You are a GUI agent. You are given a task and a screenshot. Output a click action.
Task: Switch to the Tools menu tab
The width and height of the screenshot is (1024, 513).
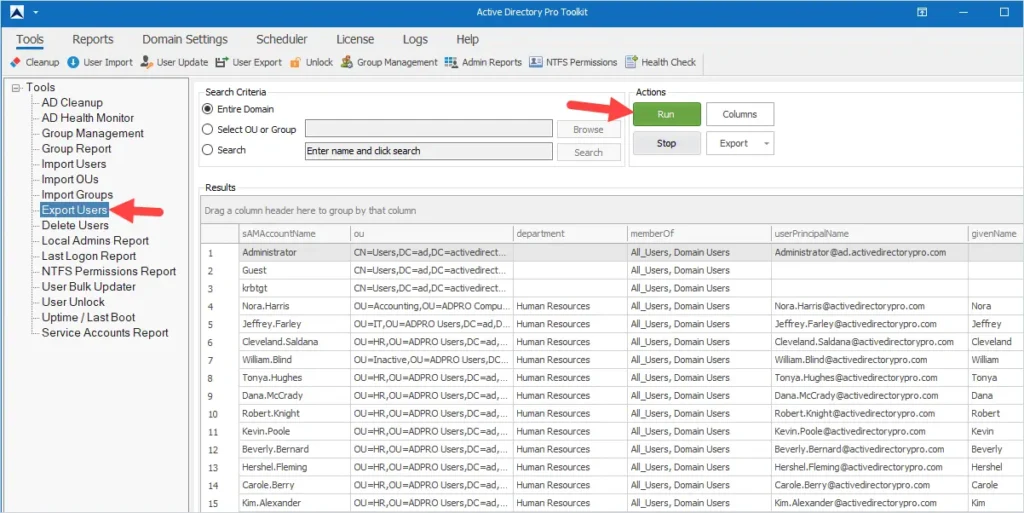click(x=30, y=39)
